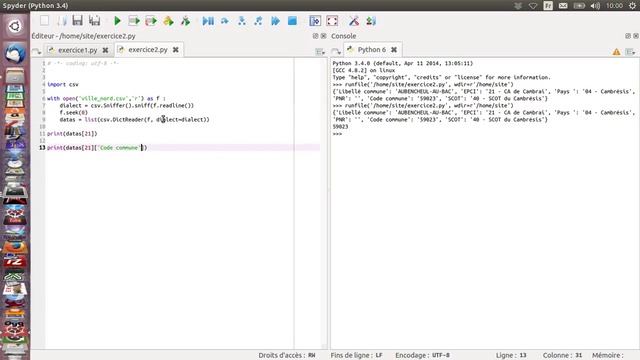The width and height of the screenshot is (640, 360).
Task: Run current cell and advance
Action: click(151, 21)
